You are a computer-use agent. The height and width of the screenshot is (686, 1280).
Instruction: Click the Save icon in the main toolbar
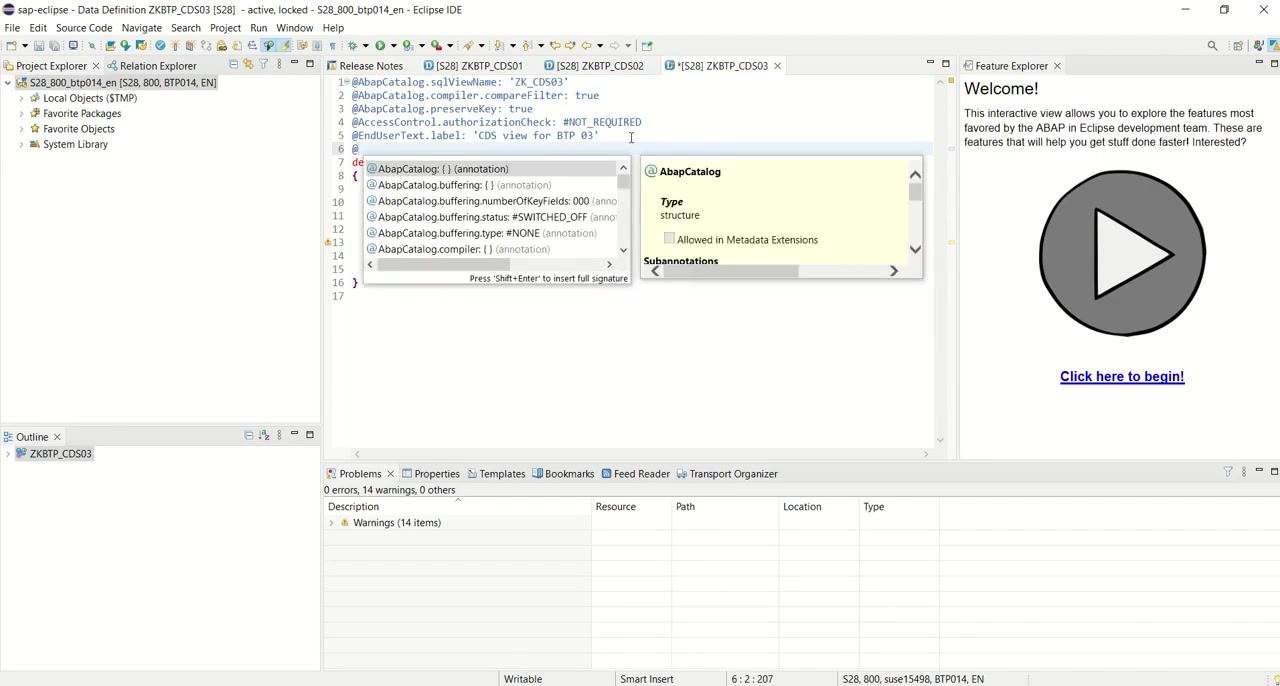tap(39, 45)
